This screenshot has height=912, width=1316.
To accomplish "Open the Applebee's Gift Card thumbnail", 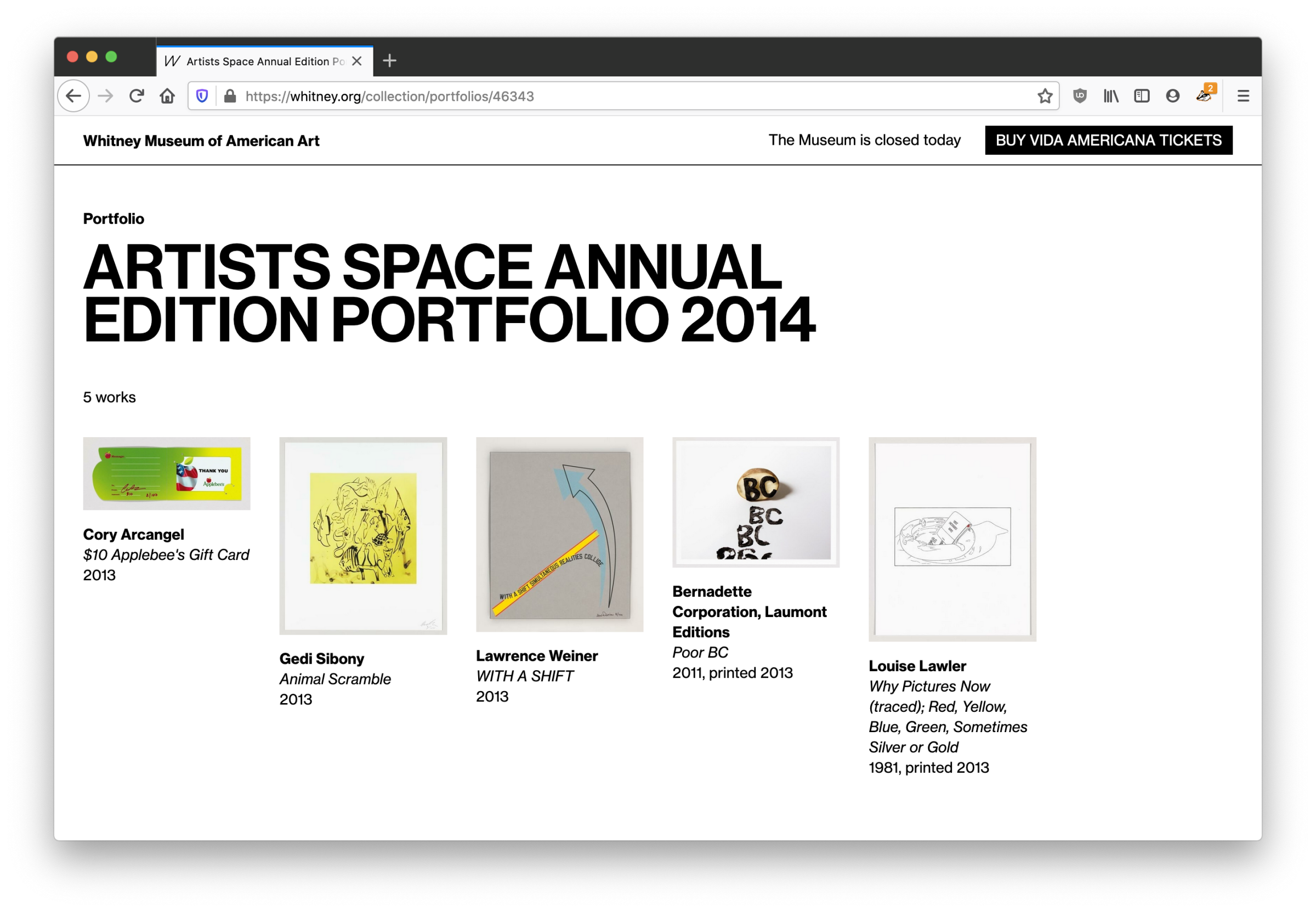I will 167,473.
